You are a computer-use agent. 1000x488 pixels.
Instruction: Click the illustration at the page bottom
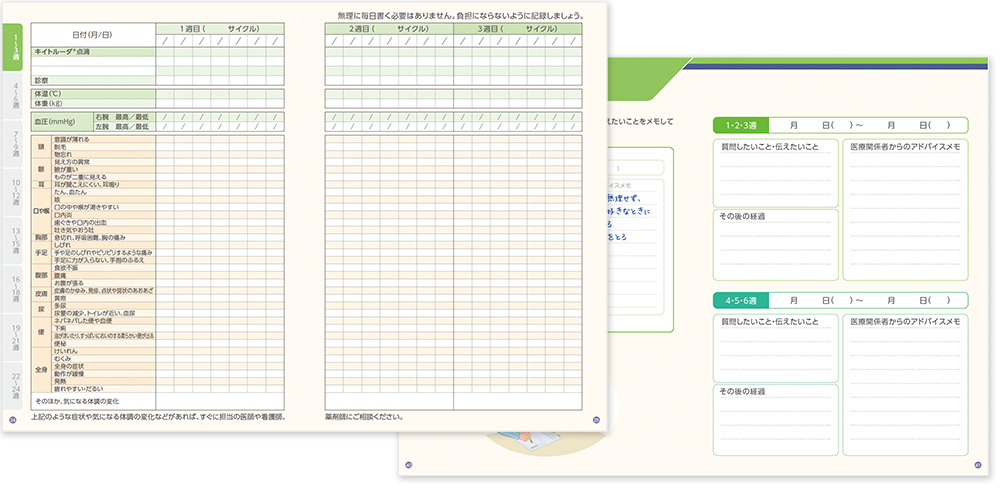point(525,440)
